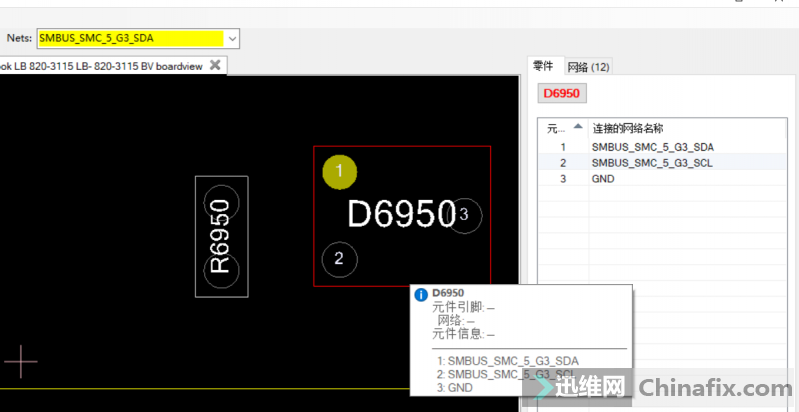Click pin 3 of D6950
Image resolution: width=799 pixels, height=412 pixels.
pyautogui.click(x=465, y=215)
